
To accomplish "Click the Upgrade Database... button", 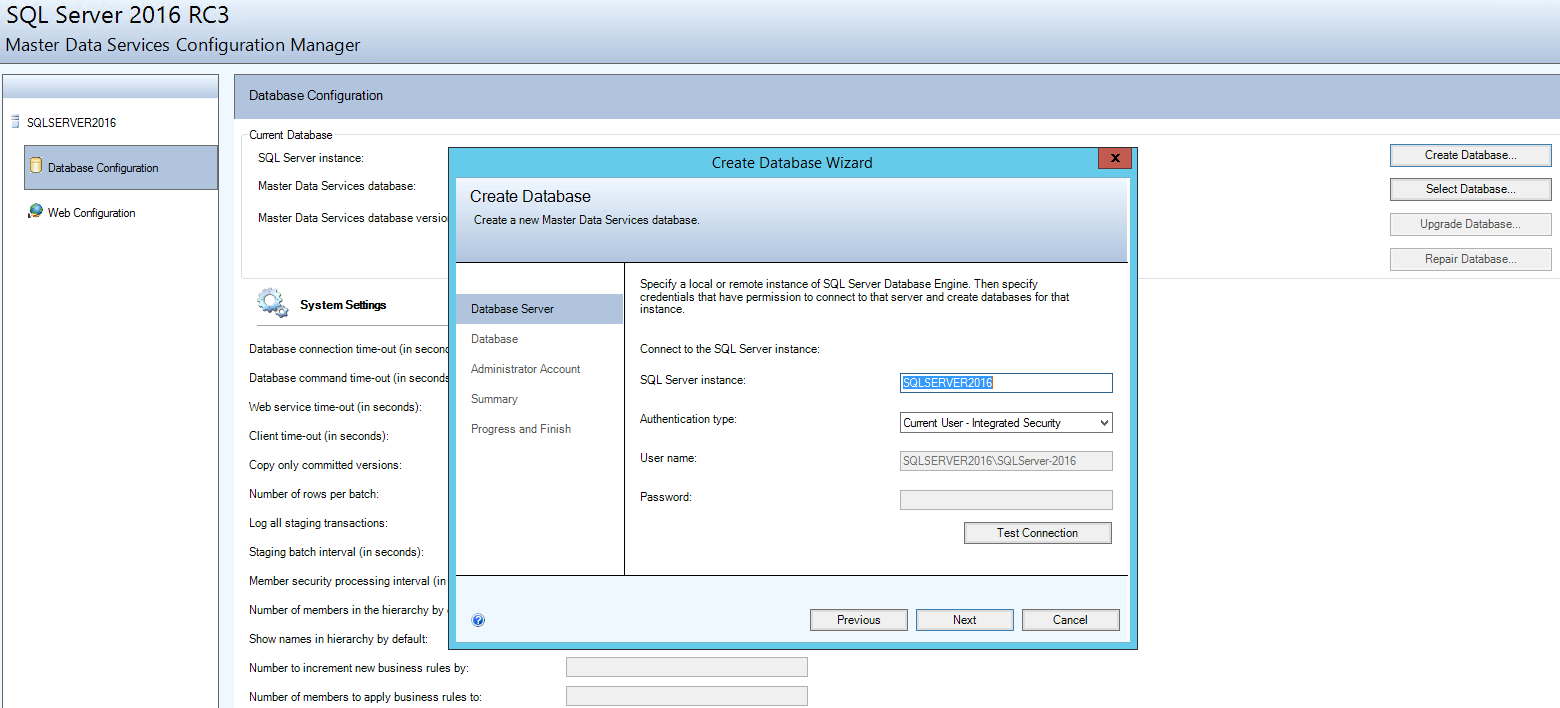I will click(x=1471, y=224).
